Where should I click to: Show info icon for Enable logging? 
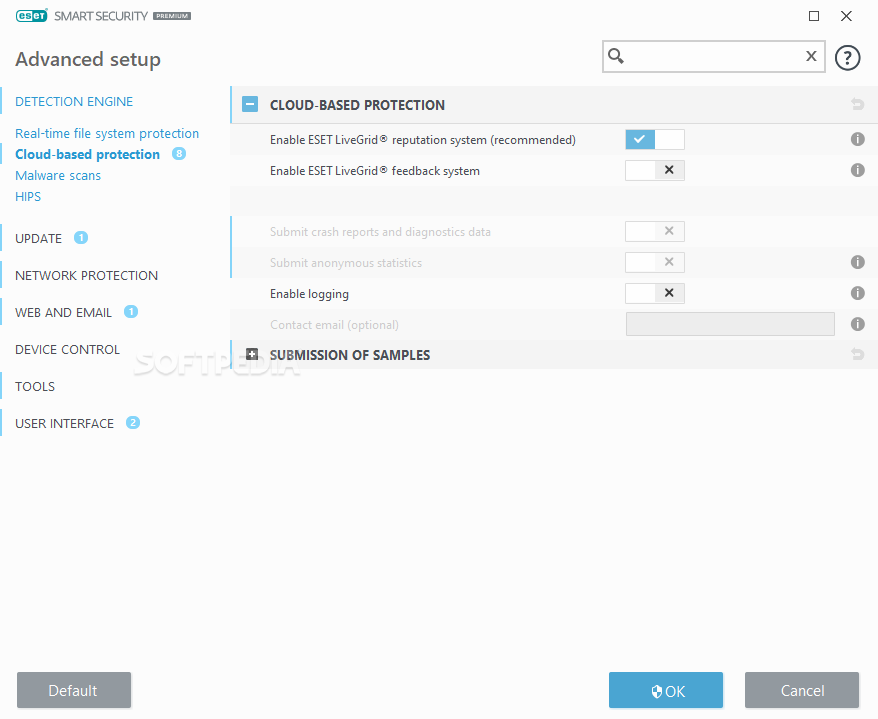pos(857,293)
